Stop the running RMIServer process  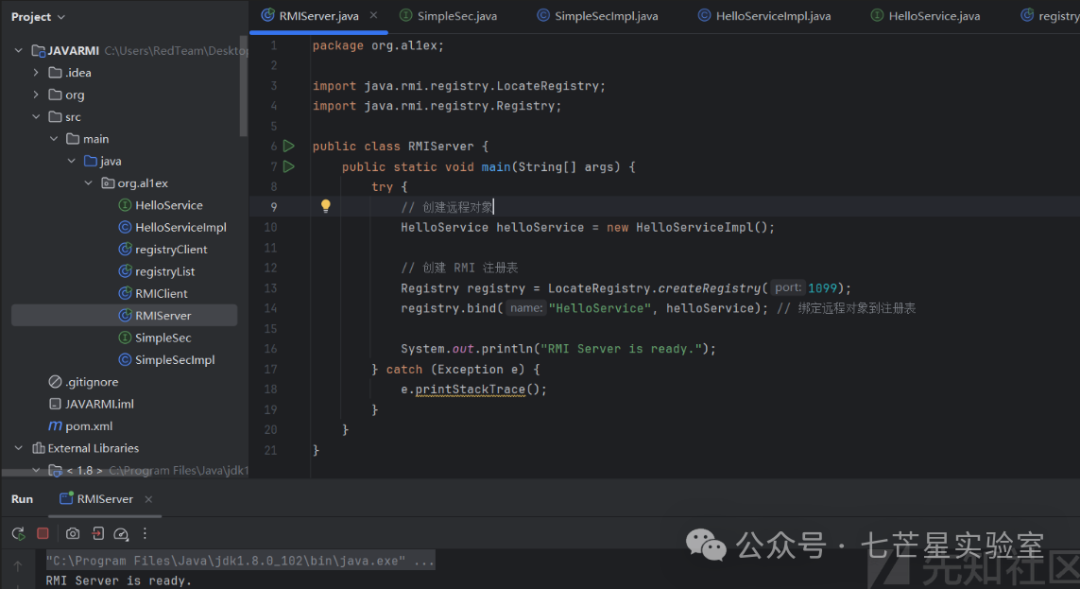43,533
